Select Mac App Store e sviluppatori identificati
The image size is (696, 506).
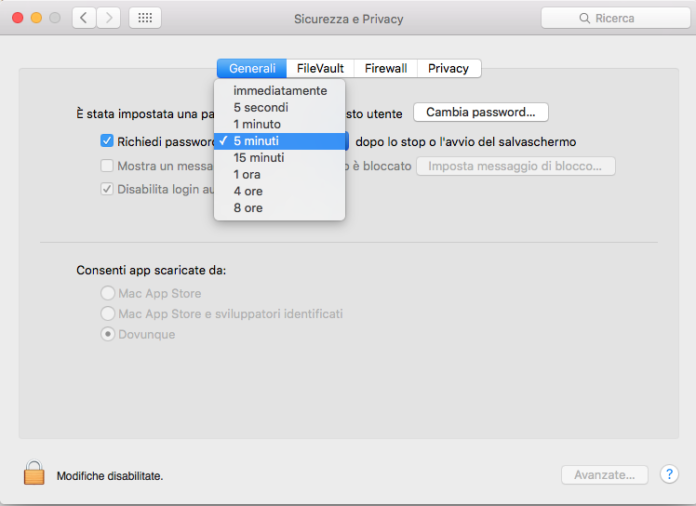pyautogui.click(x=107, y=314)
